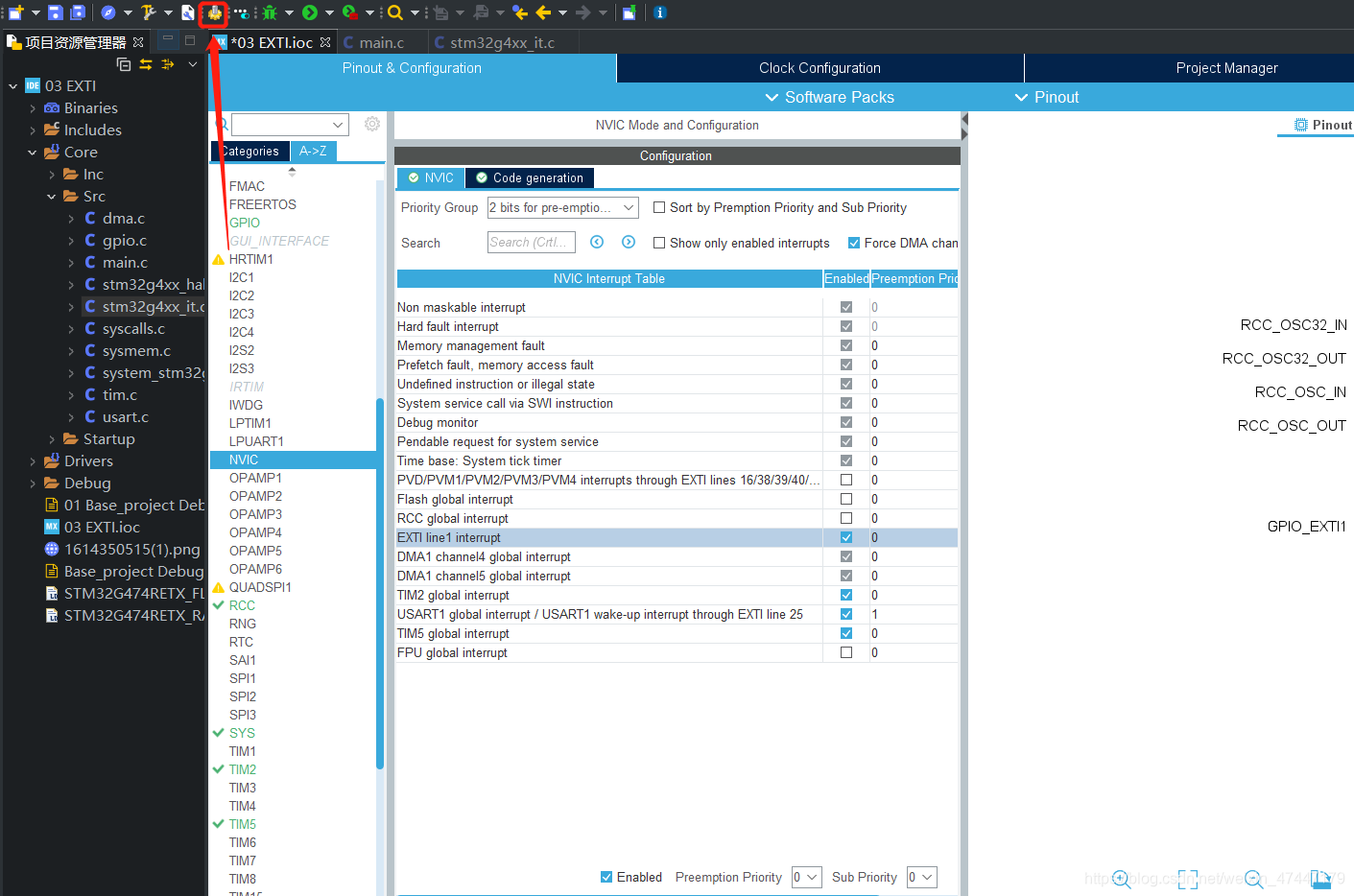Toggle Force DMA channels checkbox
This screenshot has height=896, width=1354.
click(854, 243)
